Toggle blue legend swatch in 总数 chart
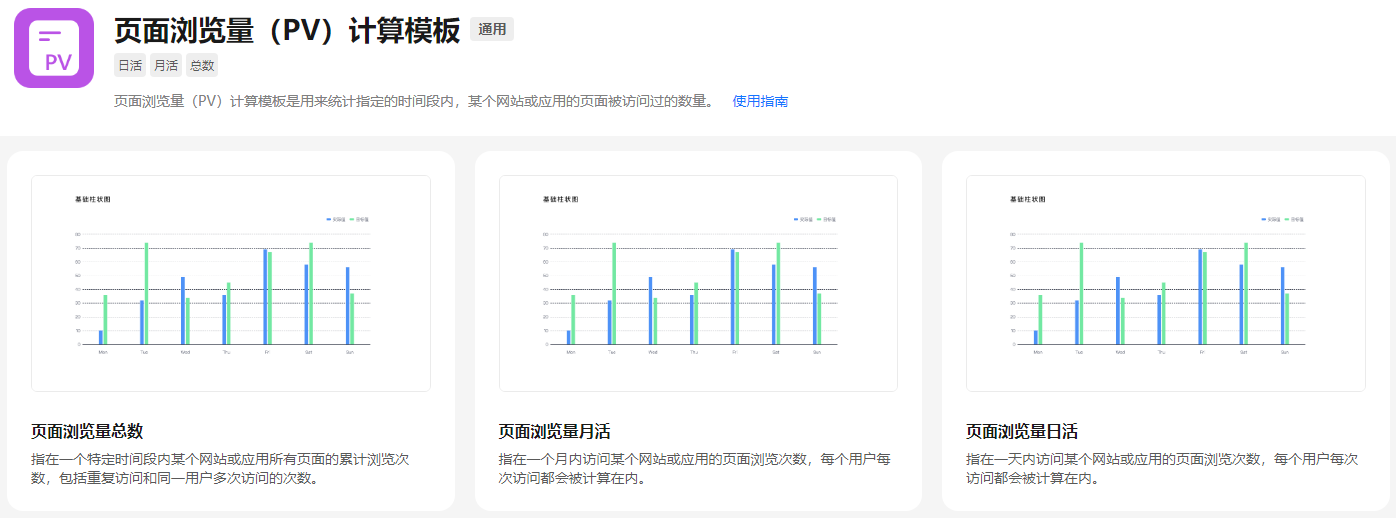The image size is (1396, 518). (x=329, y=219)
